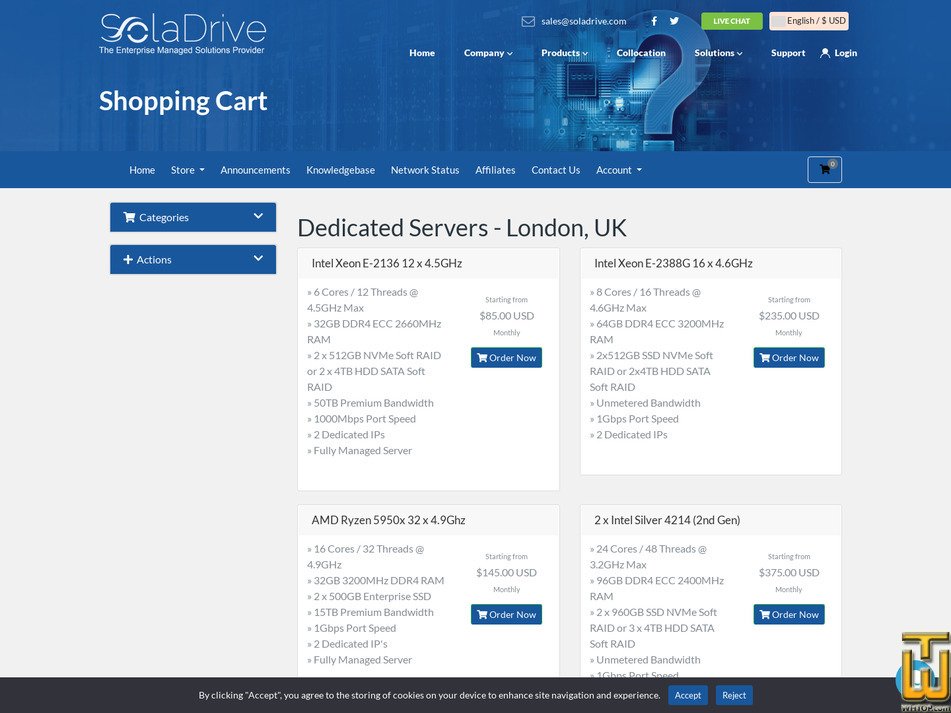Click the $145.00 USD price
The width and height of the screenshot is (951, 713).
[x=506, y=573]
